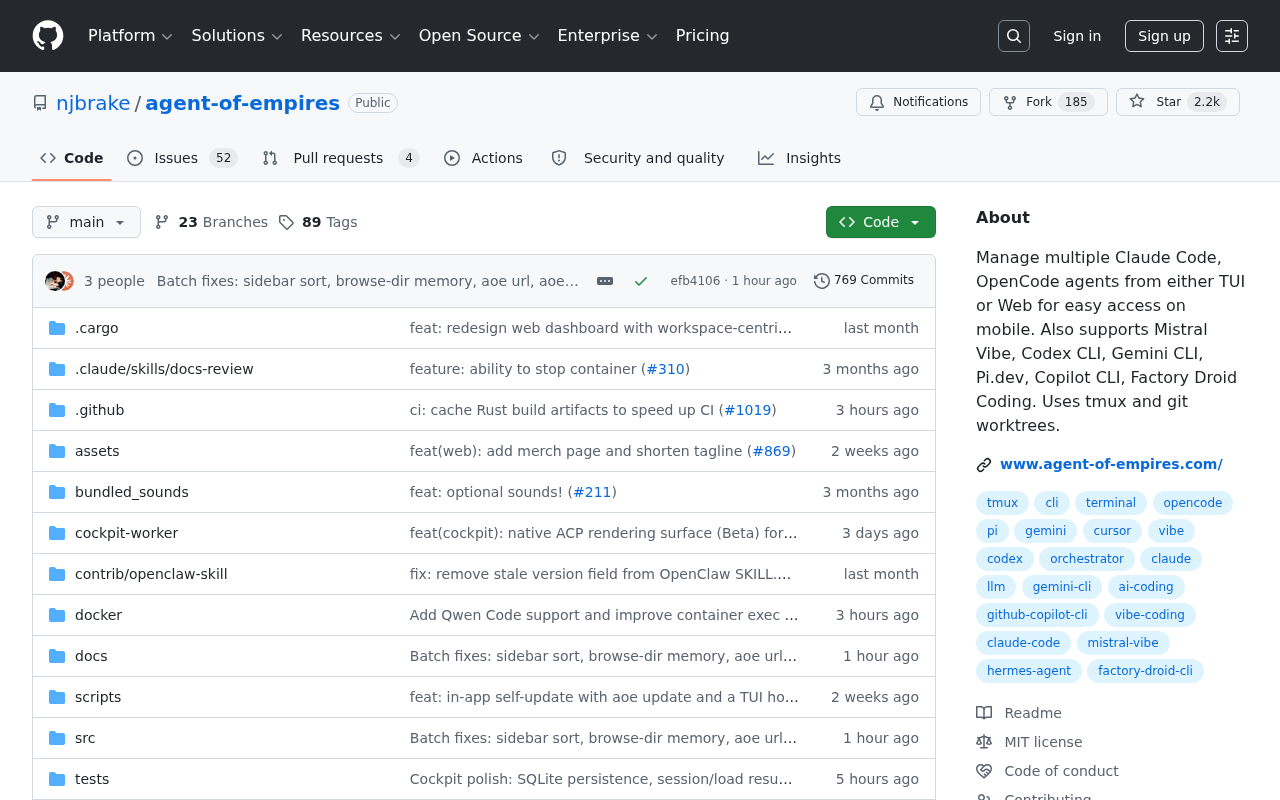Click the .cargo folder icon

57,328
